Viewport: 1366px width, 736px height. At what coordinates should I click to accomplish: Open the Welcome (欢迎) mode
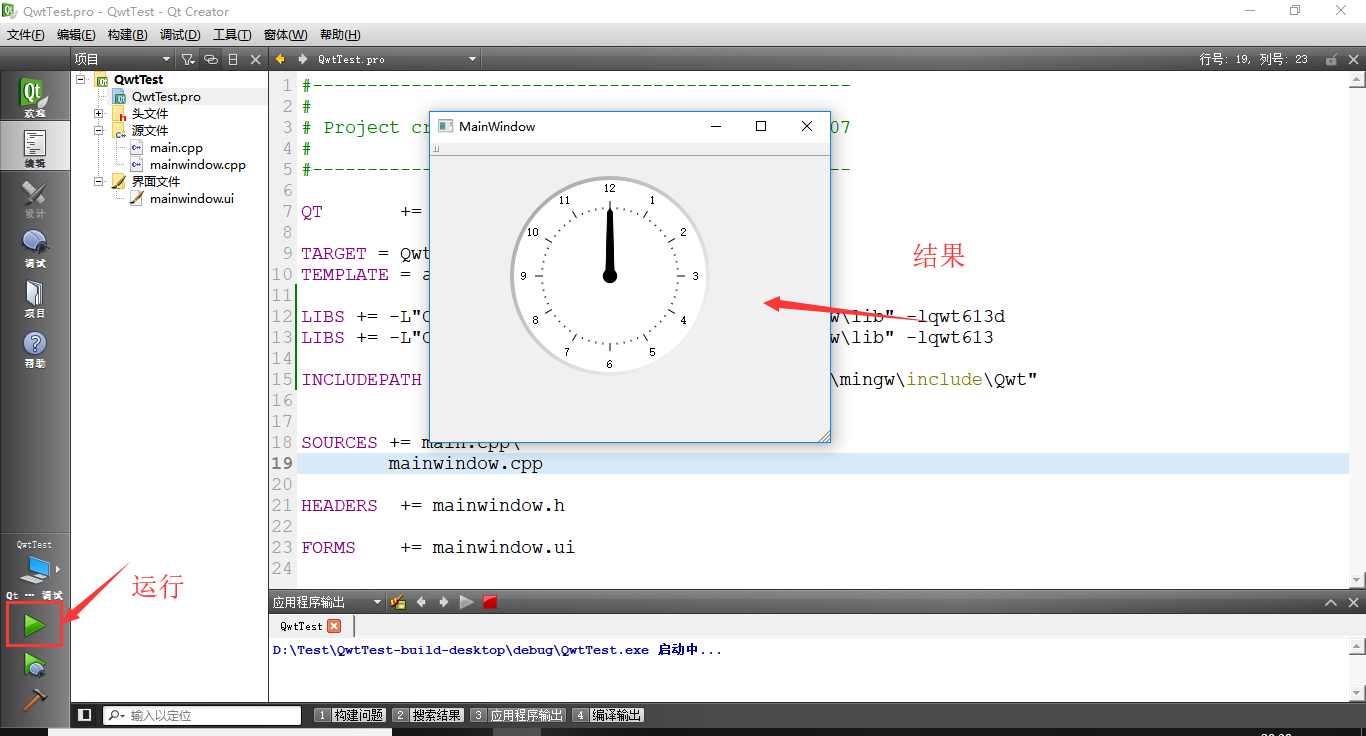34,98
